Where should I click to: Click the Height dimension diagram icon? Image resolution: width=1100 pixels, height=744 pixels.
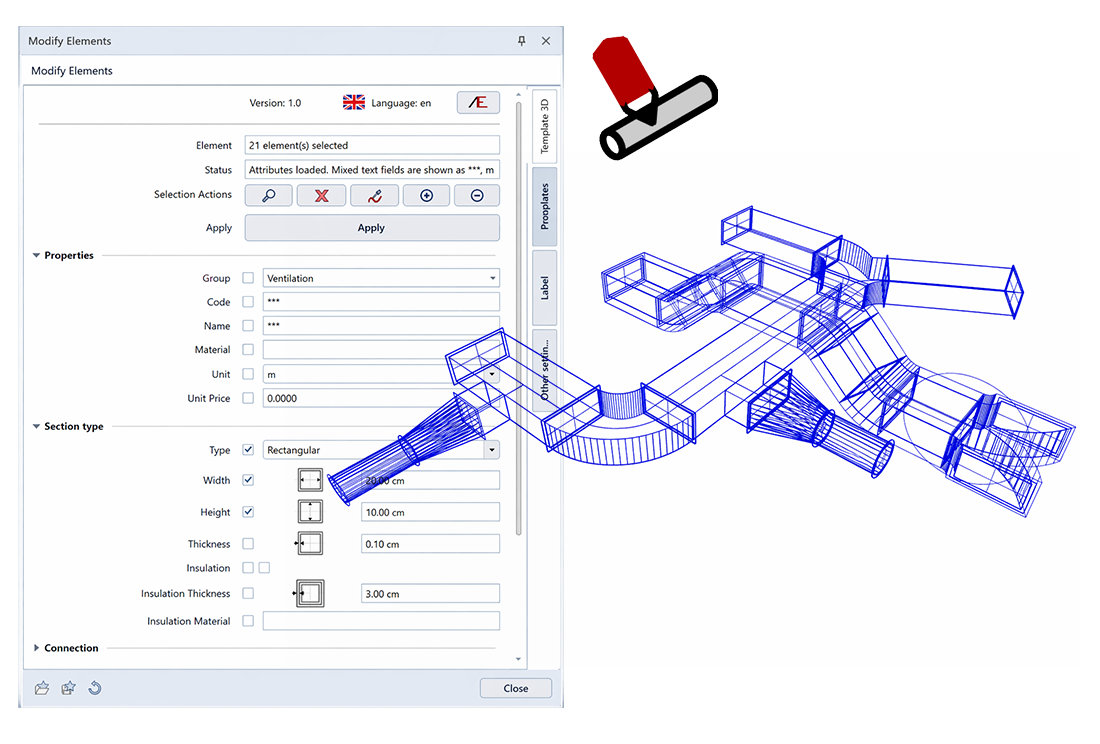(310, 512)
